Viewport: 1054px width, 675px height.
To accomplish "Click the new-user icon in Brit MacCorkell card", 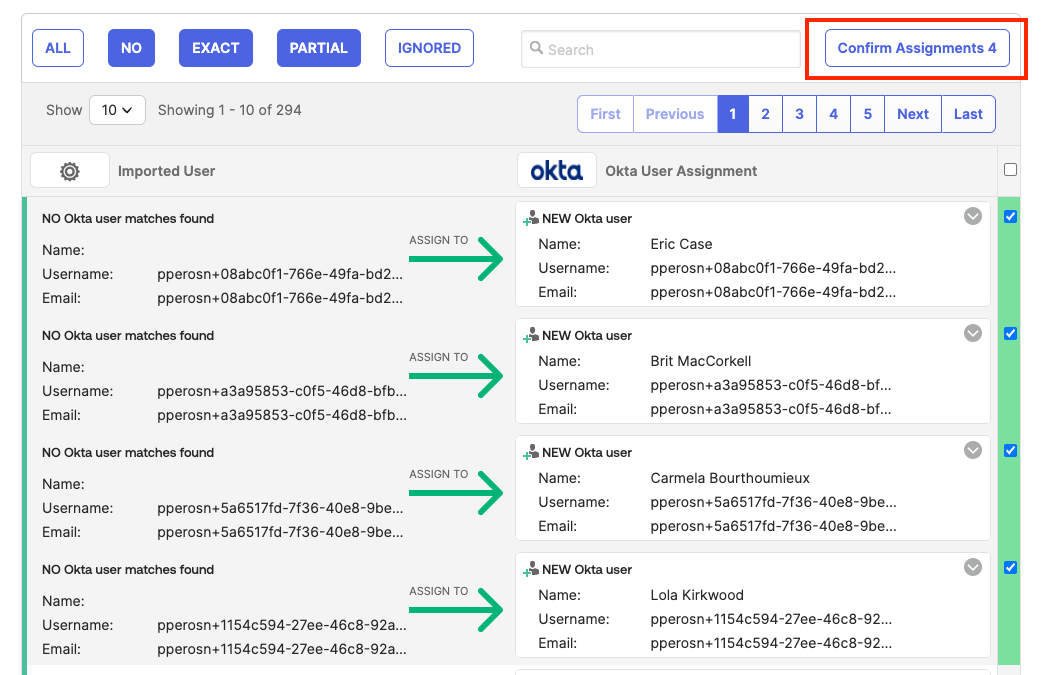I will [x=531, y=335].
